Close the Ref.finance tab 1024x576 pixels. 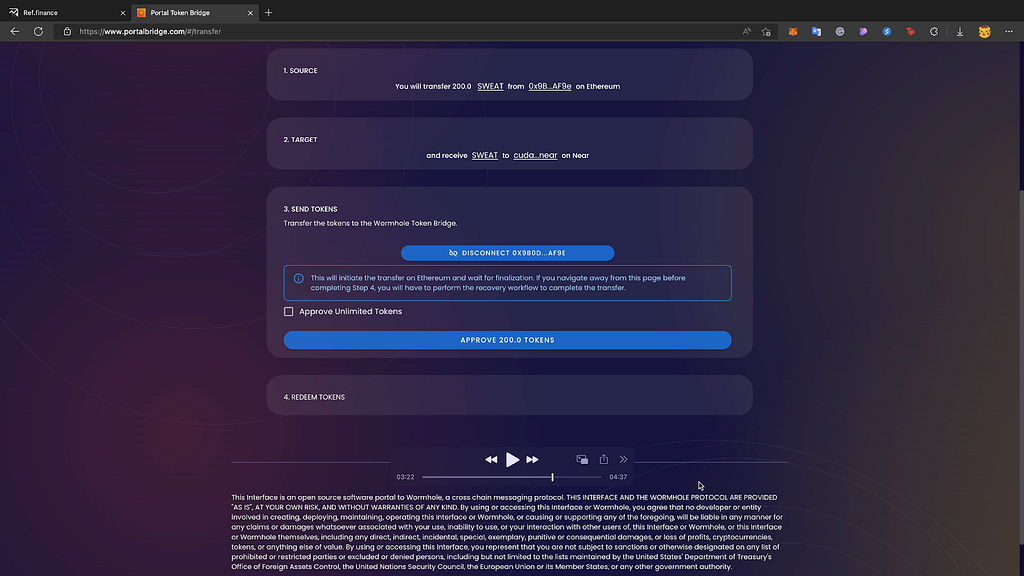point(123,12)
